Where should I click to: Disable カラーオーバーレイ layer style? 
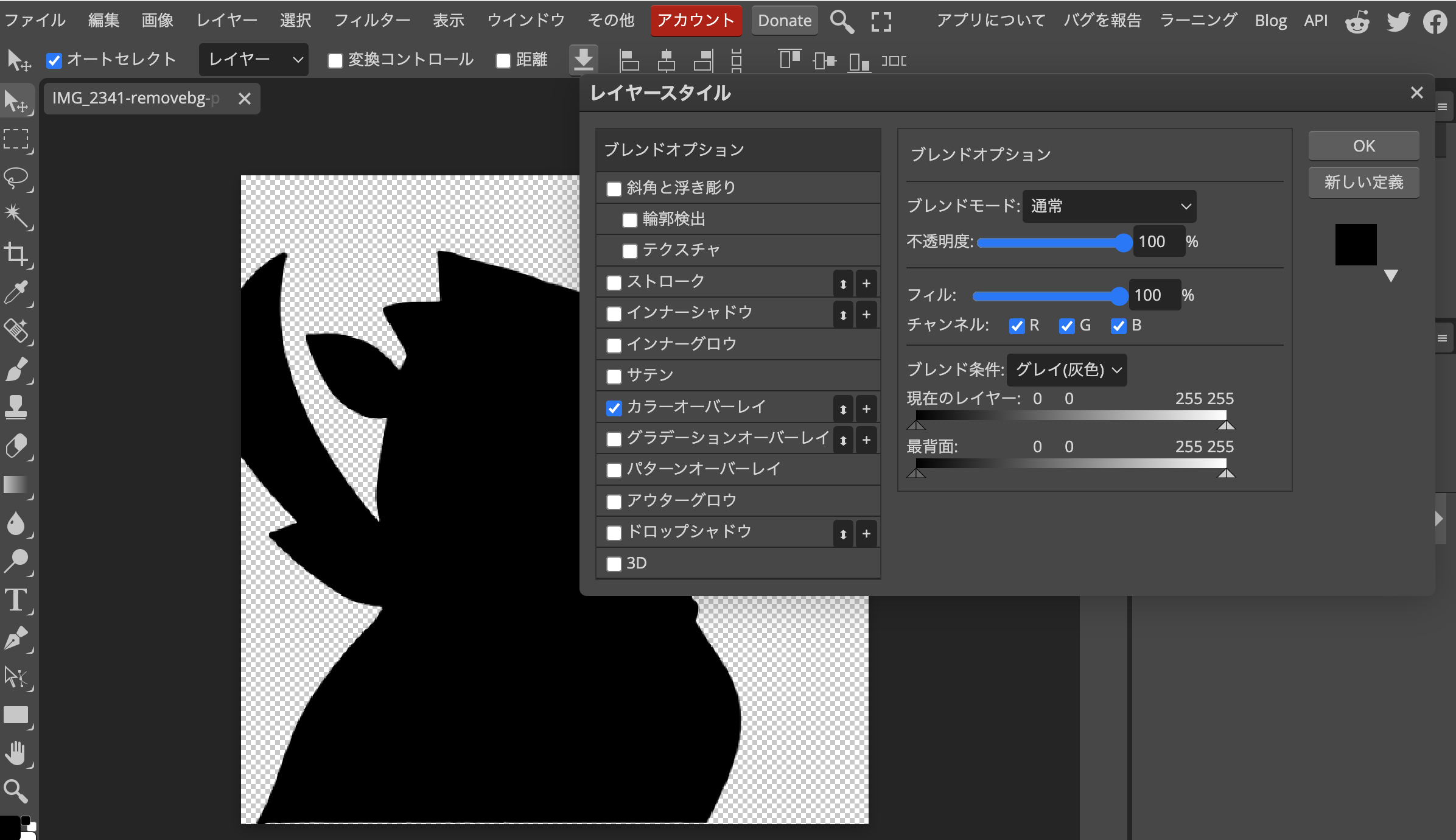click(x=613, y=406)
